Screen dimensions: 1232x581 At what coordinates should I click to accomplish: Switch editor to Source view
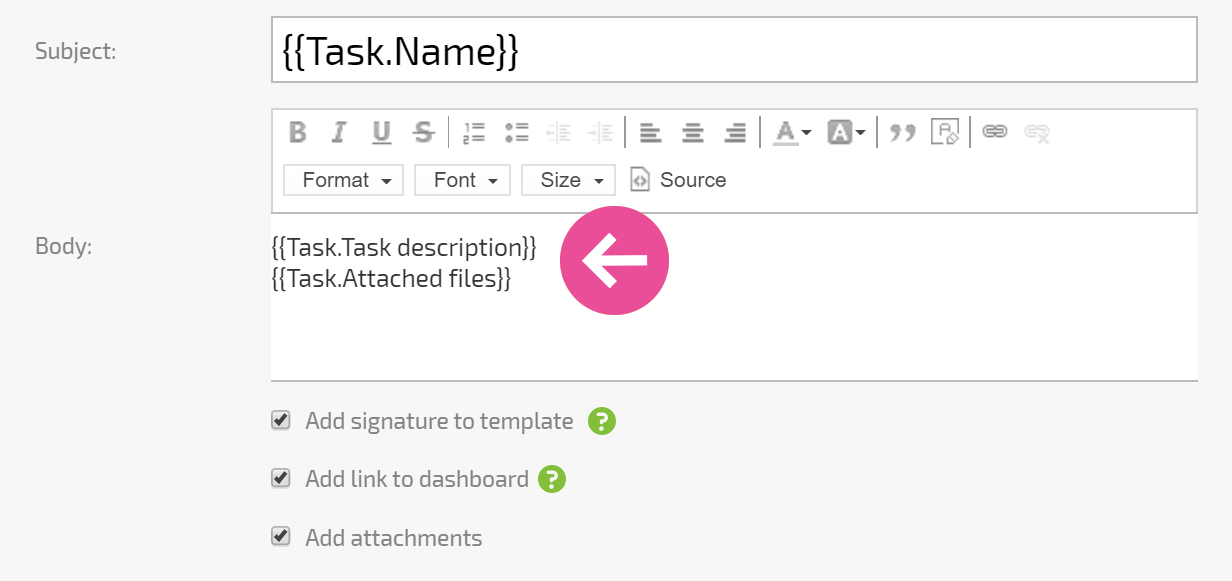(678, 180)
